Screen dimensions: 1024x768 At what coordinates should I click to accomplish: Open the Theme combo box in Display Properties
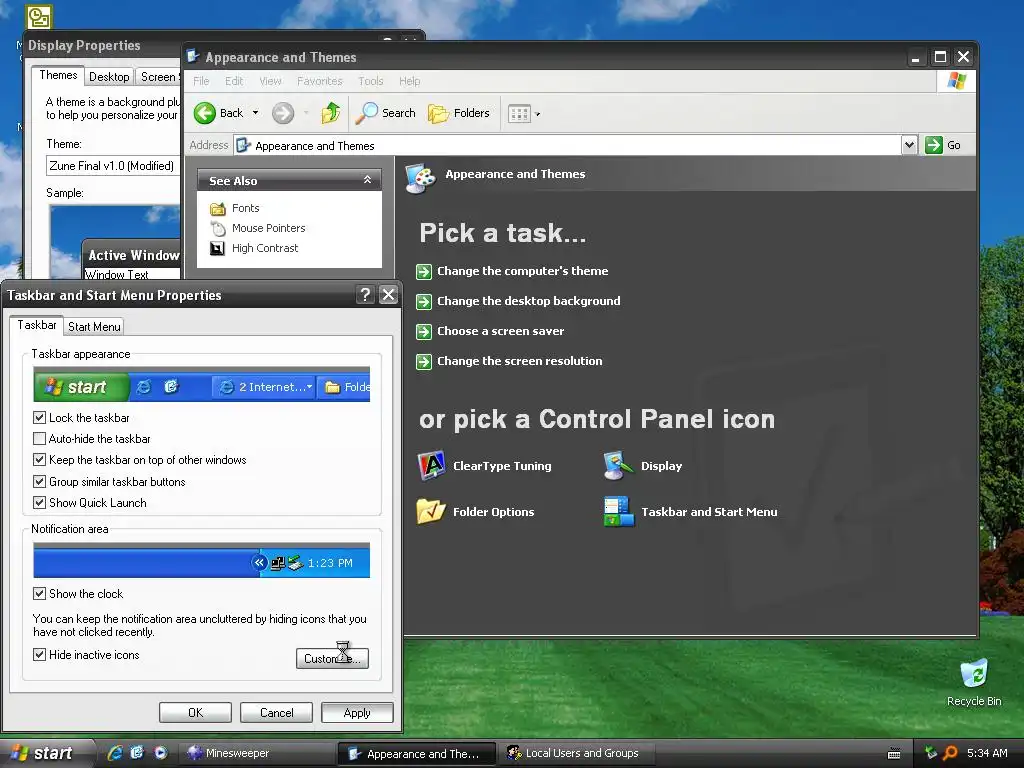click(x=112, y=166)
